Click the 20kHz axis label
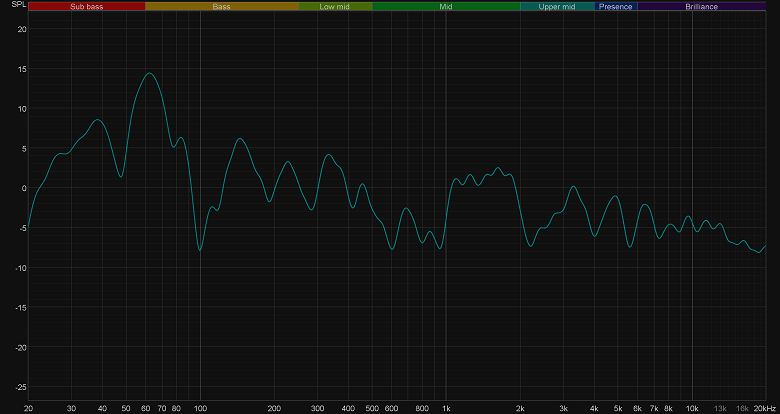780x414 pixels. (x=764, y=408)
